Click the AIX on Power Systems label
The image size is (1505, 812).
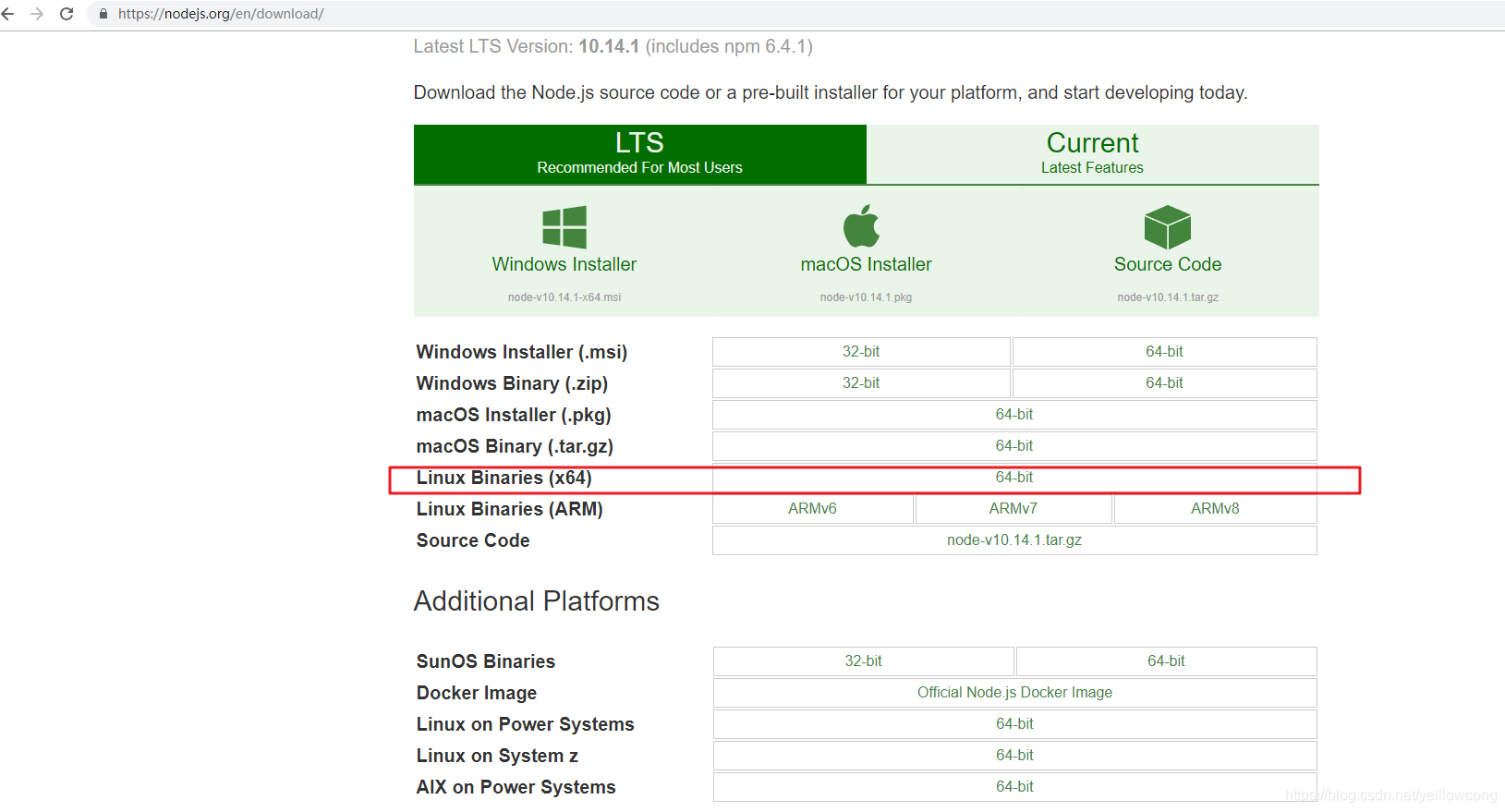click(516, 787)
